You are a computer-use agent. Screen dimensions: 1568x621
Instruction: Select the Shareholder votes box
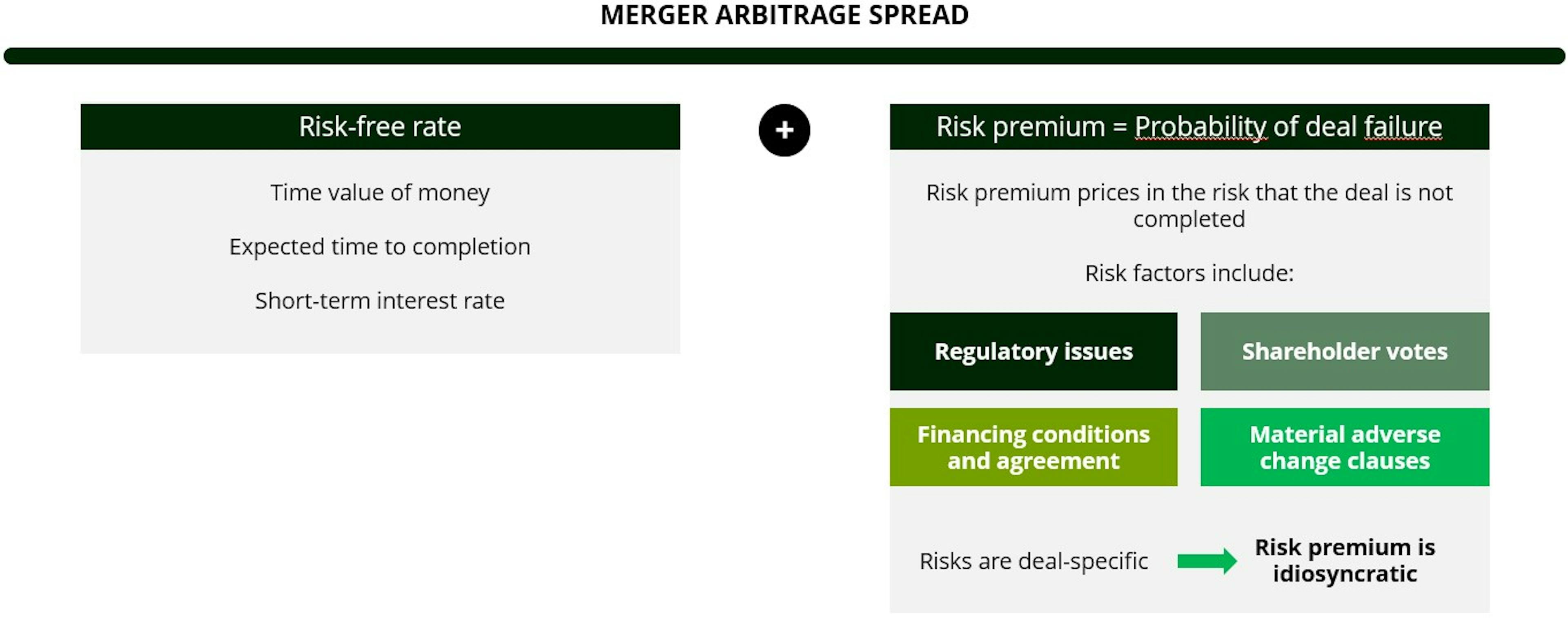1344,351
